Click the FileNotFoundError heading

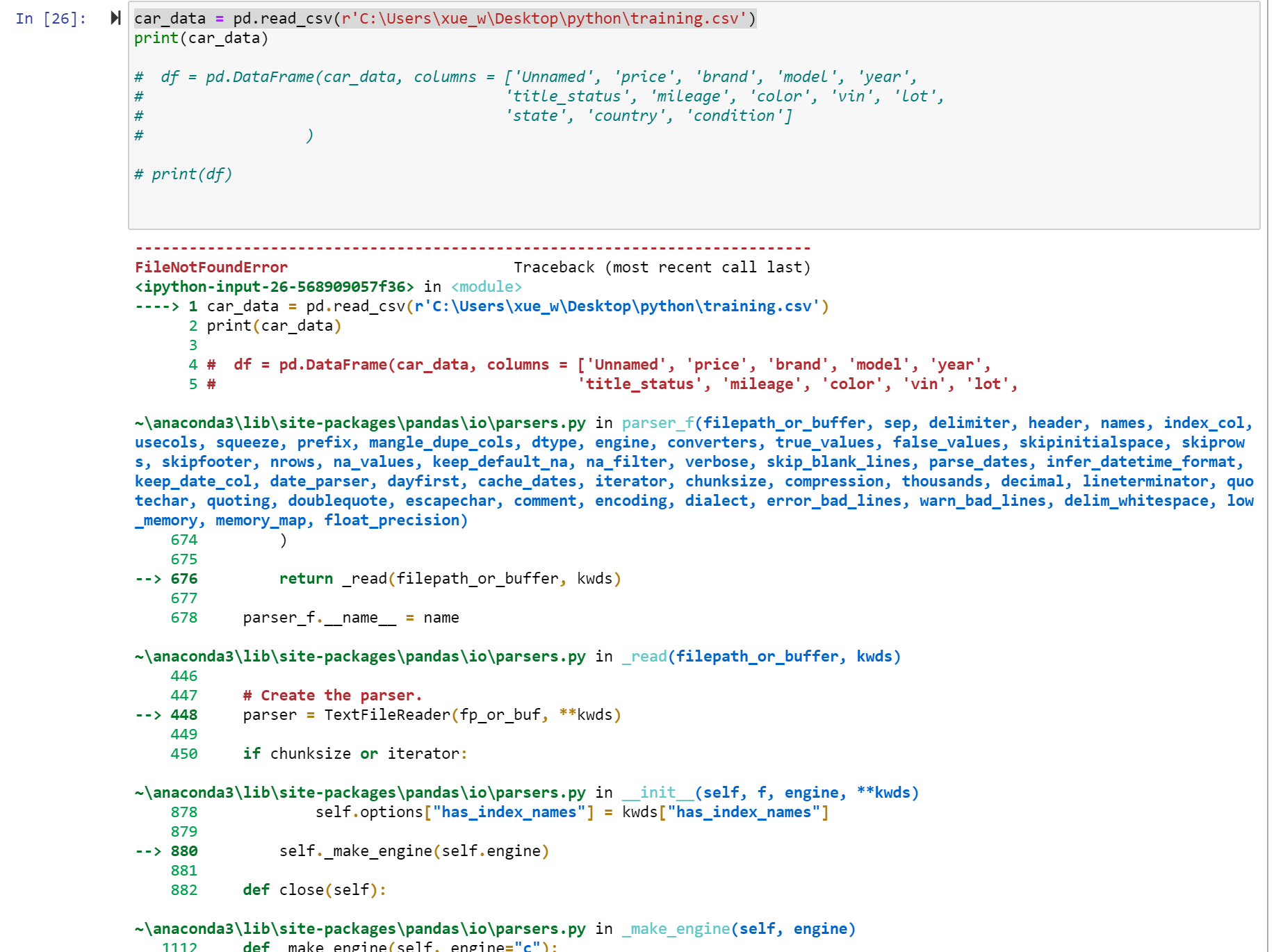pos(210,267)
